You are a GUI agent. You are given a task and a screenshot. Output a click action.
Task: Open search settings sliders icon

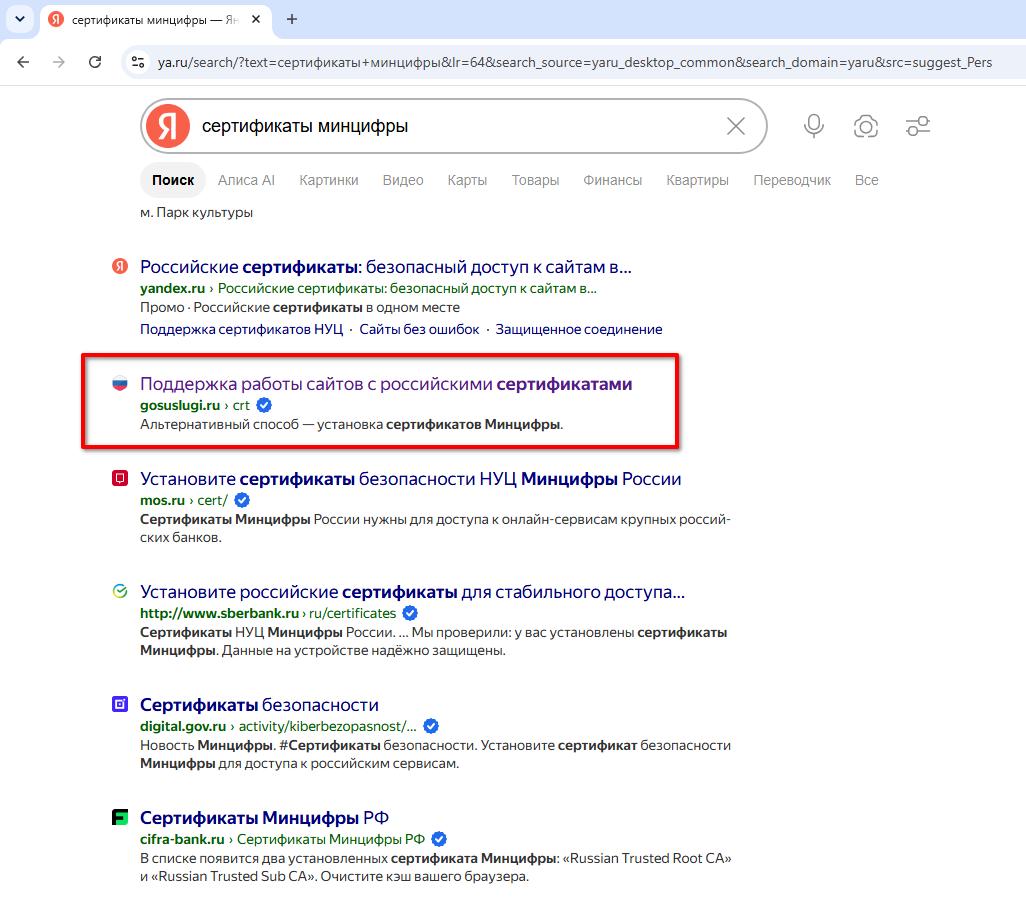(918, 126)
